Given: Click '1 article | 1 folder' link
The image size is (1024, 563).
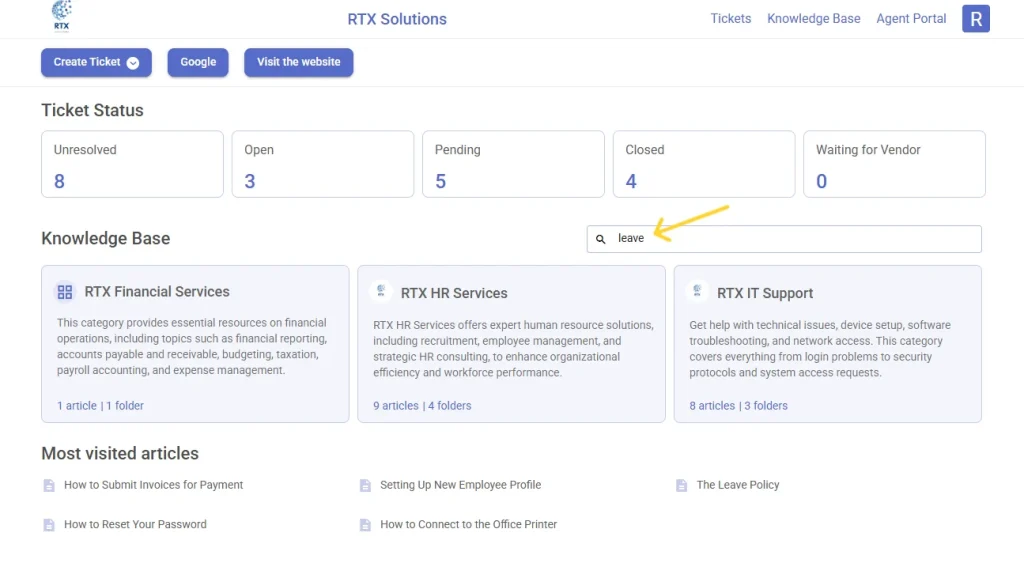Looking at the screenshot, I should [x=100, y=406].
